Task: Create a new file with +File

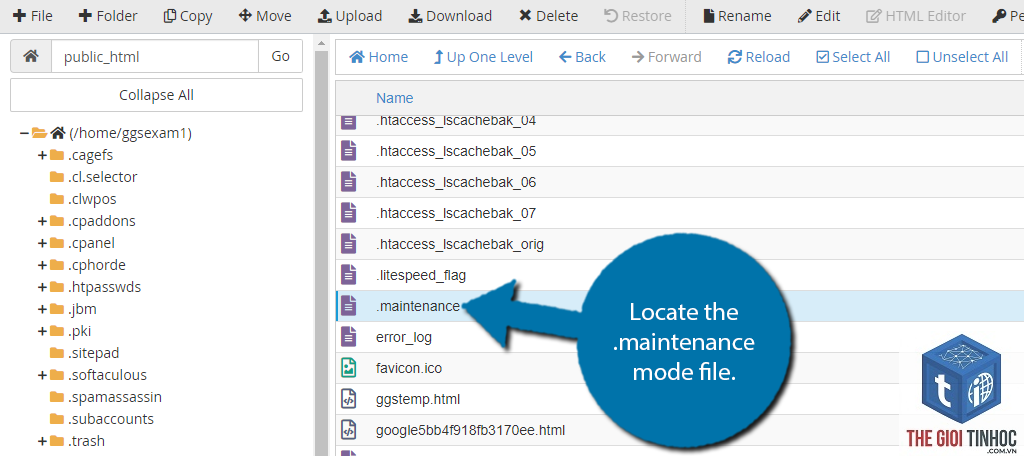Action: pos(33,16)
